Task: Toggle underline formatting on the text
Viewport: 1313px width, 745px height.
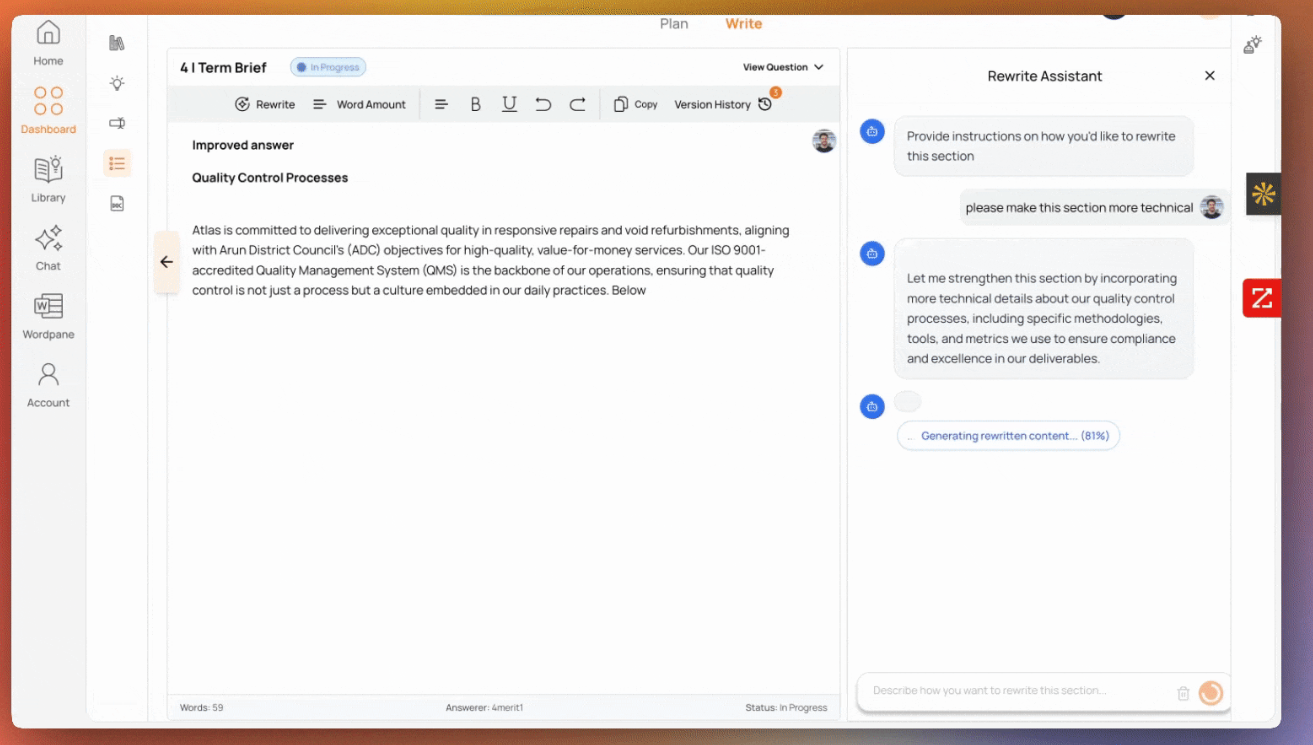Action: pos(510,103)
